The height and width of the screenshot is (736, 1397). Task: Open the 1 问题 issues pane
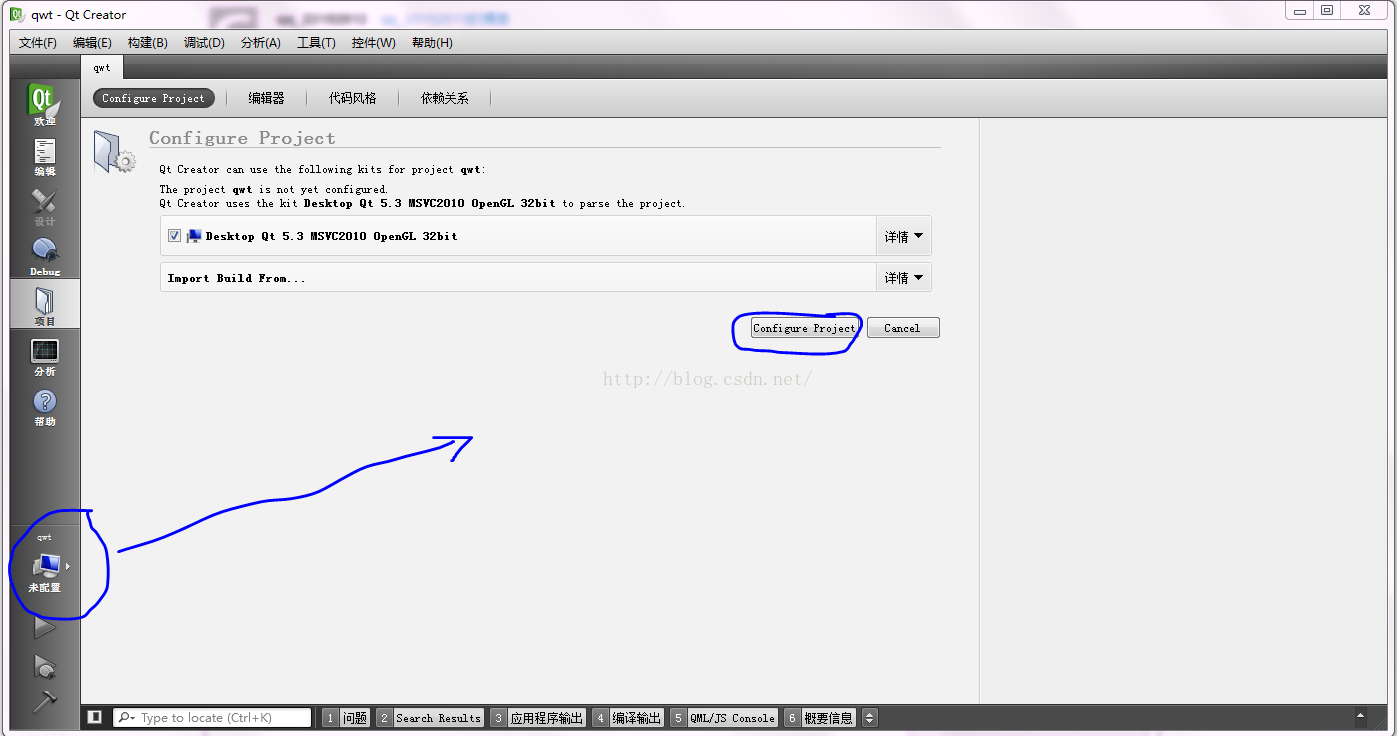click(346, 717)
